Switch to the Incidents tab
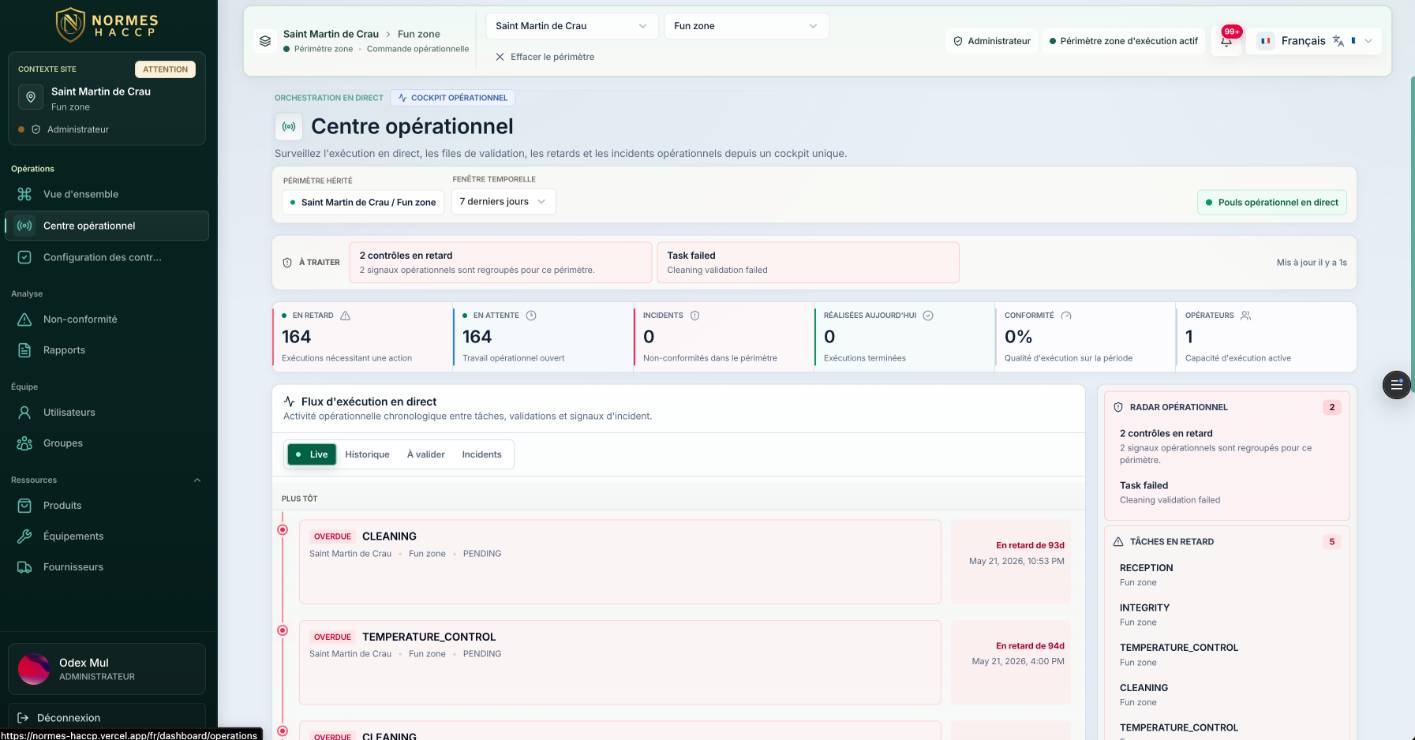 click(x=482, y=454)
